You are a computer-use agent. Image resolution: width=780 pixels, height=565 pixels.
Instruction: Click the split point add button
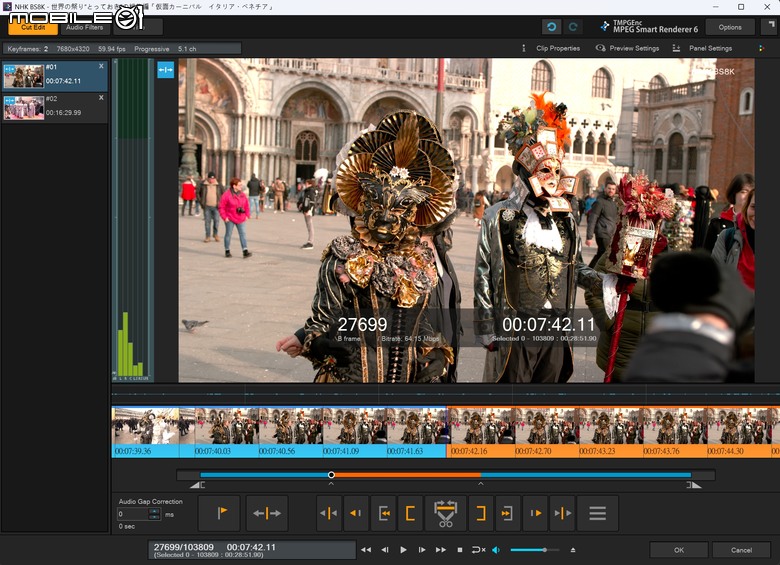267,513
